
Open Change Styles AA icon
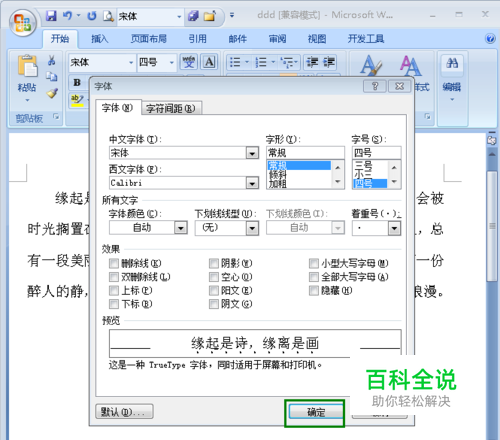coord(410,66)
